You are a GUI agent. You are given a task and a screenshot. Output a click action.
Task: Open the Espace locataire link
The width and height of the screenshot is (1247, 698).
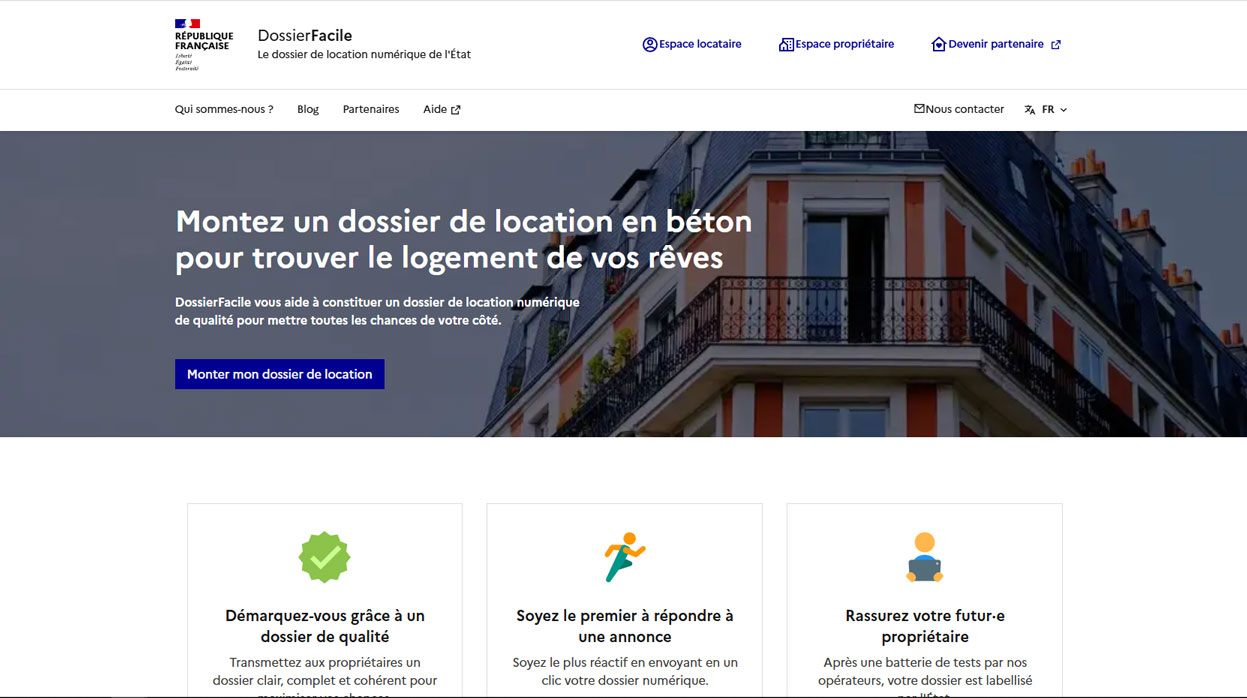click(x=700, y=44)
